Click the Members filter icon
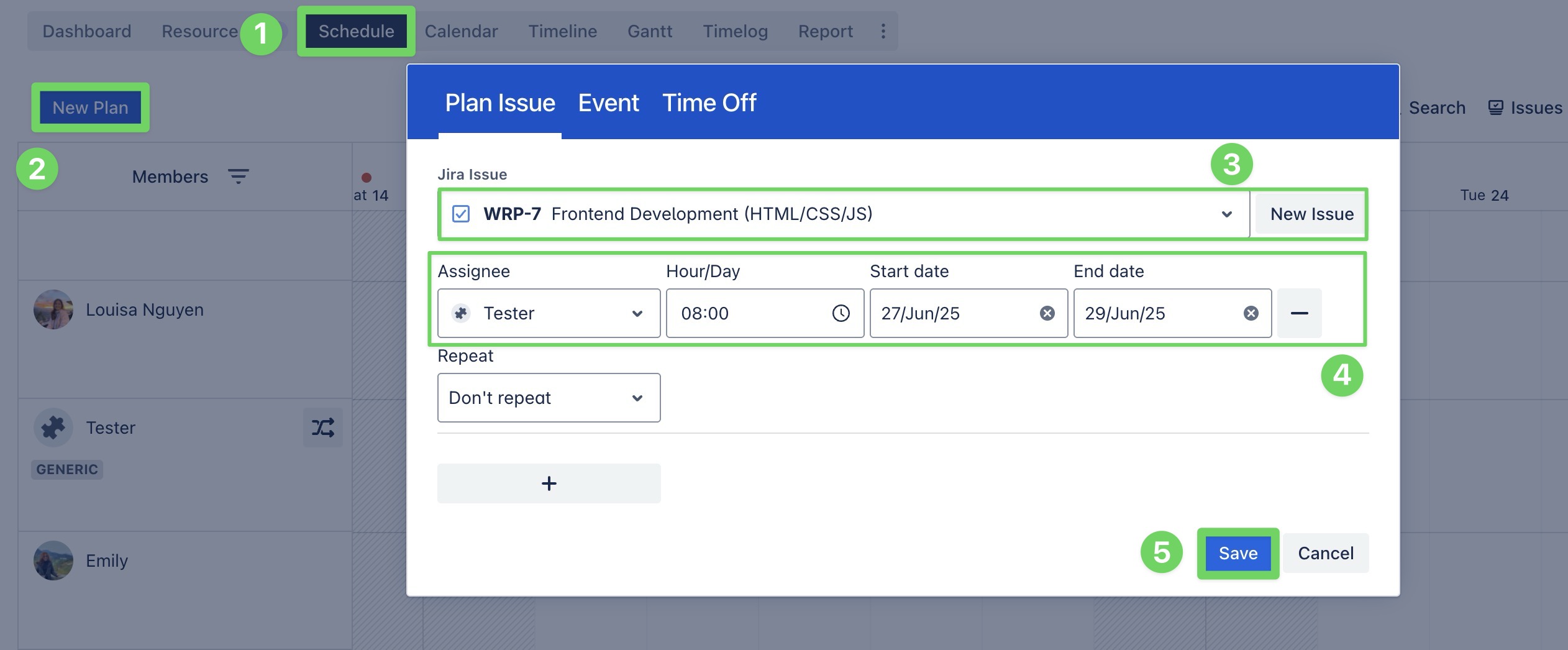1568x650 pixels. (x=238, y=176)
